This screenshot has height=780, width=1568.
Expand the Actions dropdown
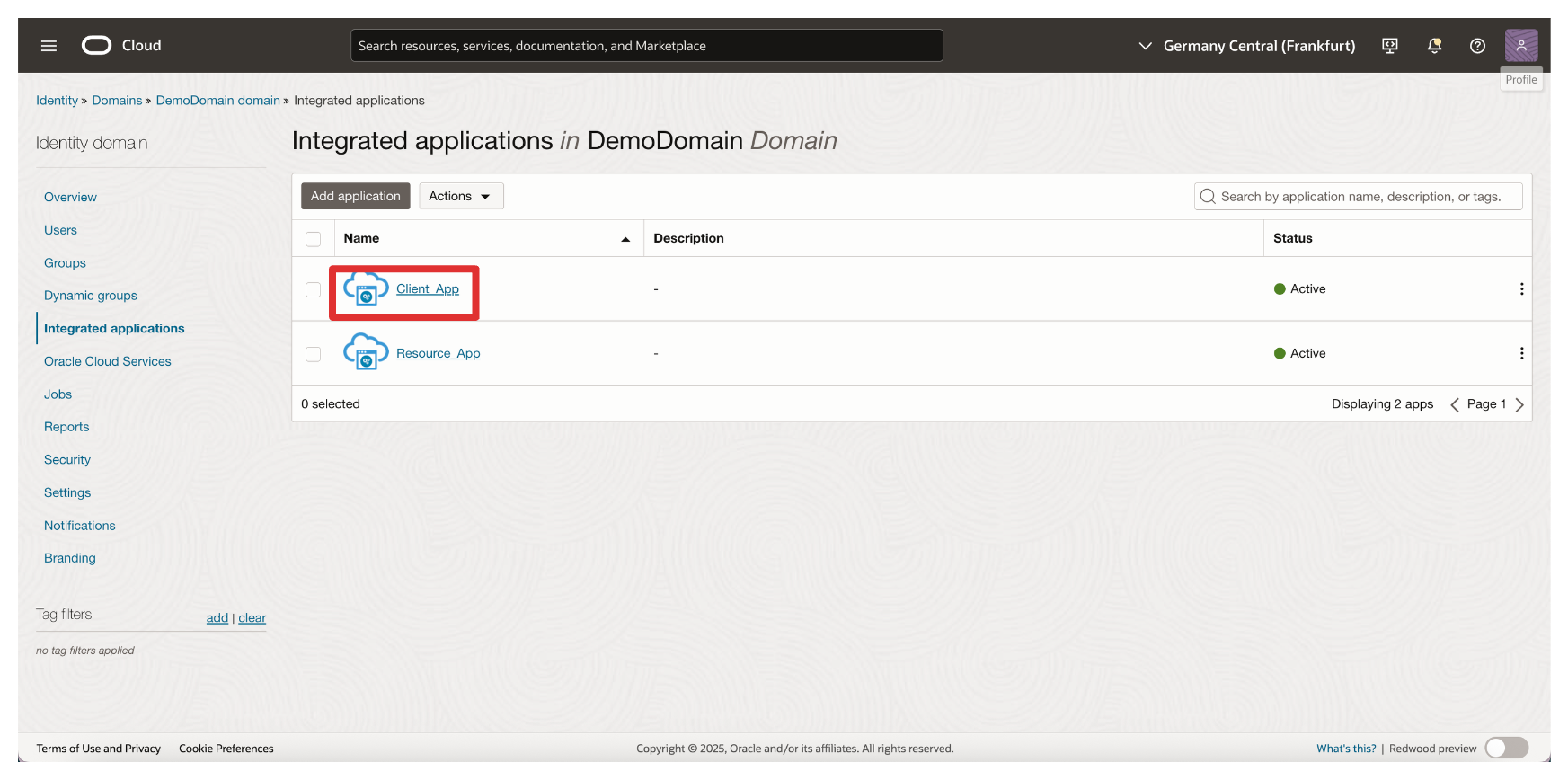coord(460,196)
